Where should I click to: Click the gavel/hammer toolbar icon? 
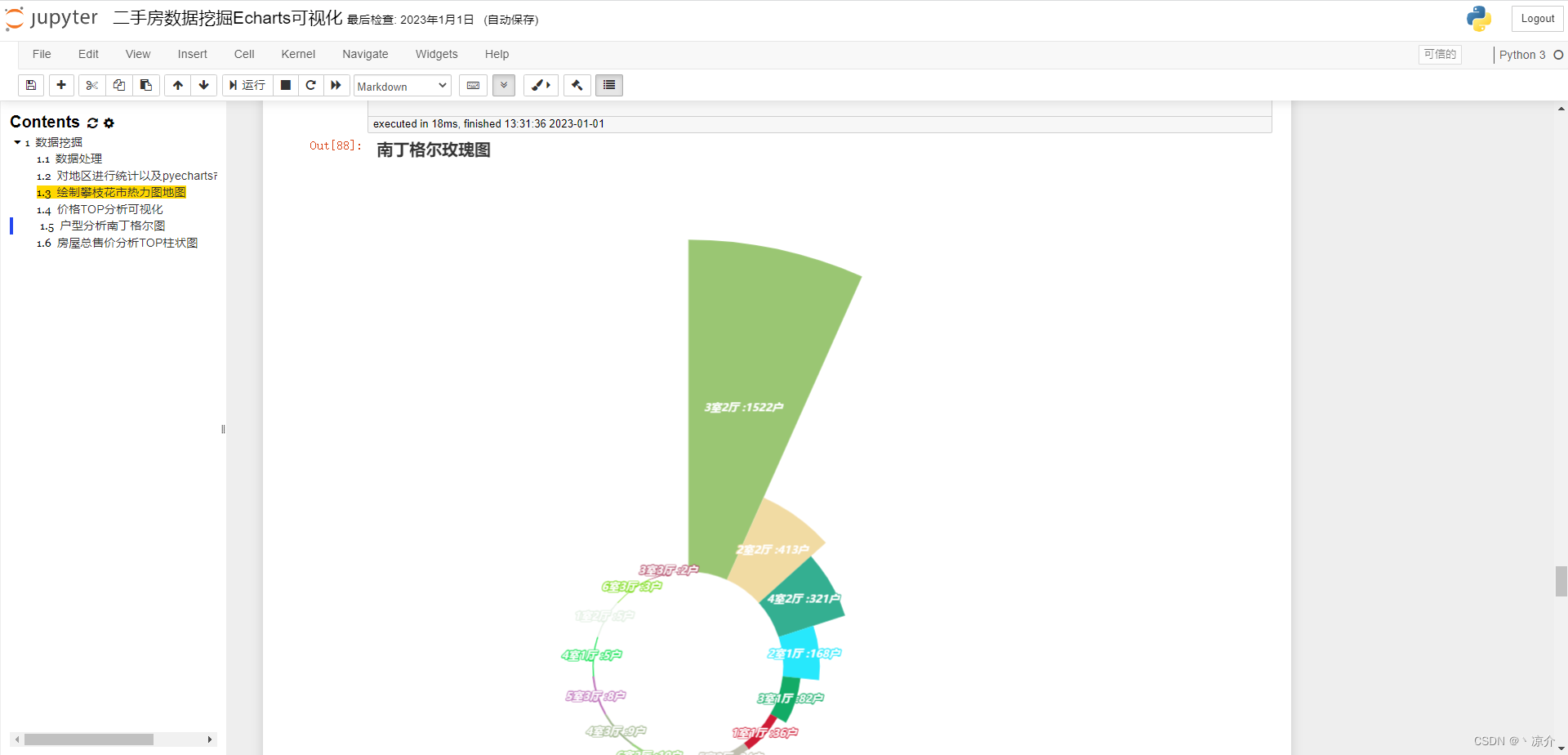577,85
